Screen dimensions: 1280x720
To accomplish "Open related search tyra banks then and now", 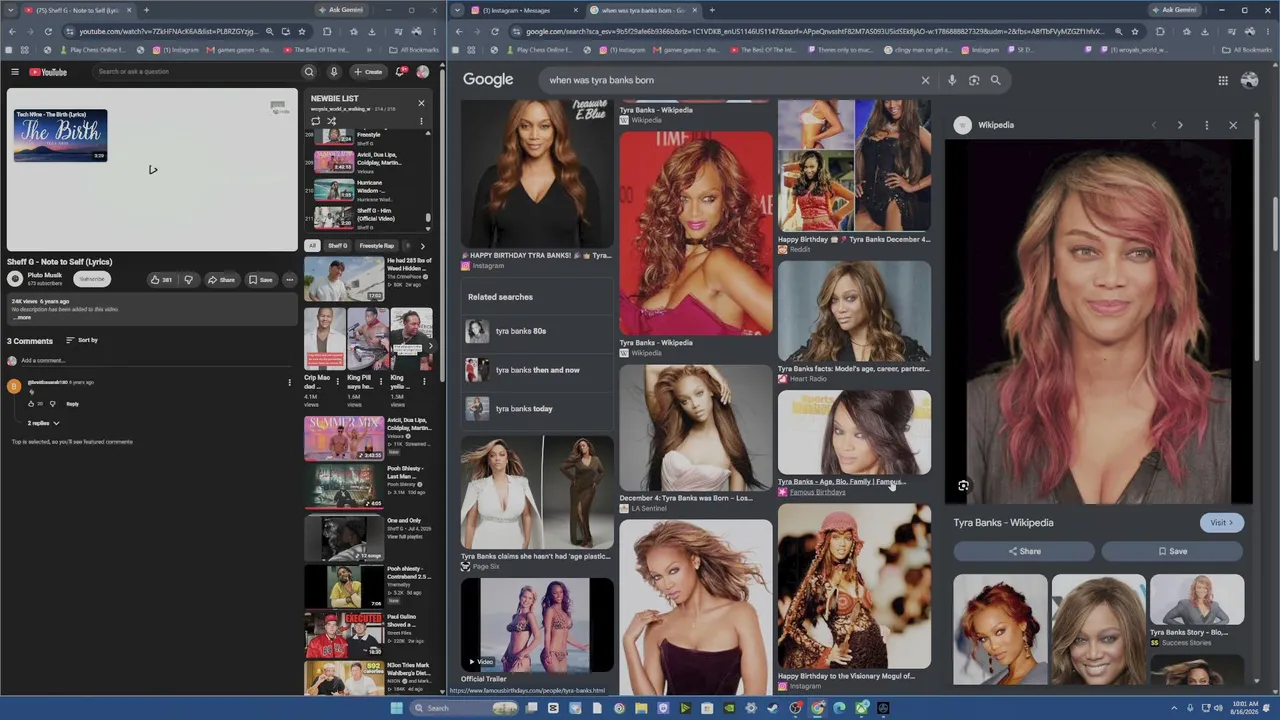I will pyautogui.click(x=537, y=370).
